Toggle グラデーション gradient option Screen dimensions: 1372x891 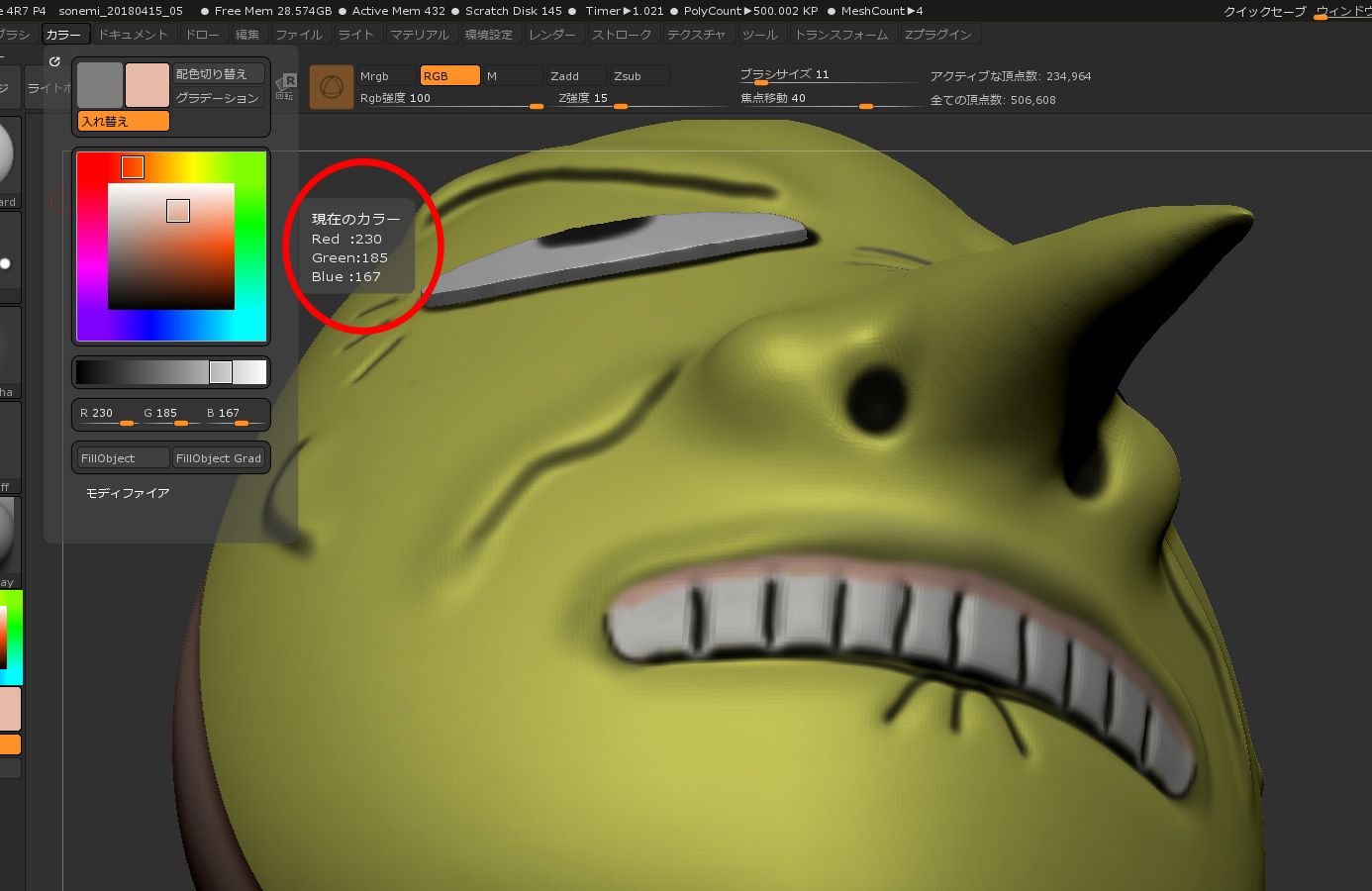218,97
